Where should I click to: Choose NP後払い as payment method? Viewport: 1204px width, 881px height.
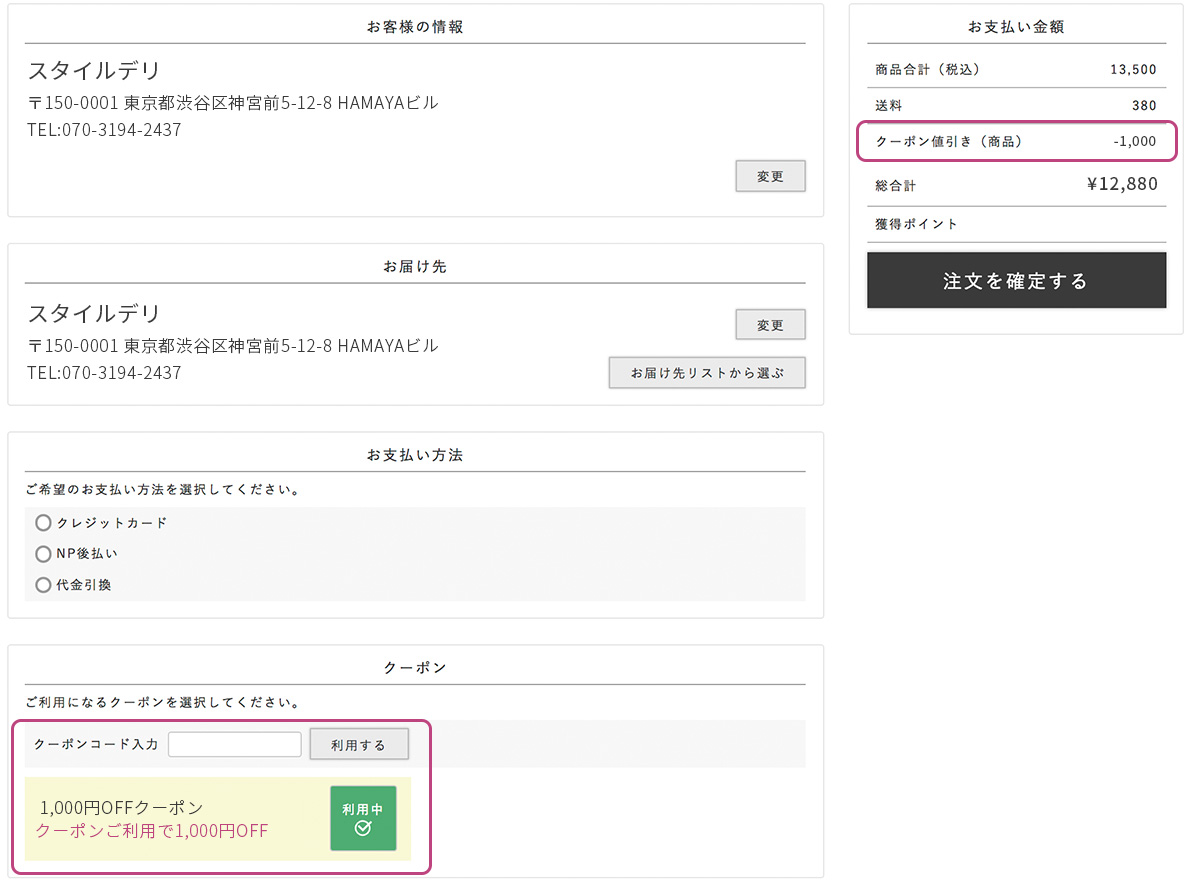click(x=43, y=554)
